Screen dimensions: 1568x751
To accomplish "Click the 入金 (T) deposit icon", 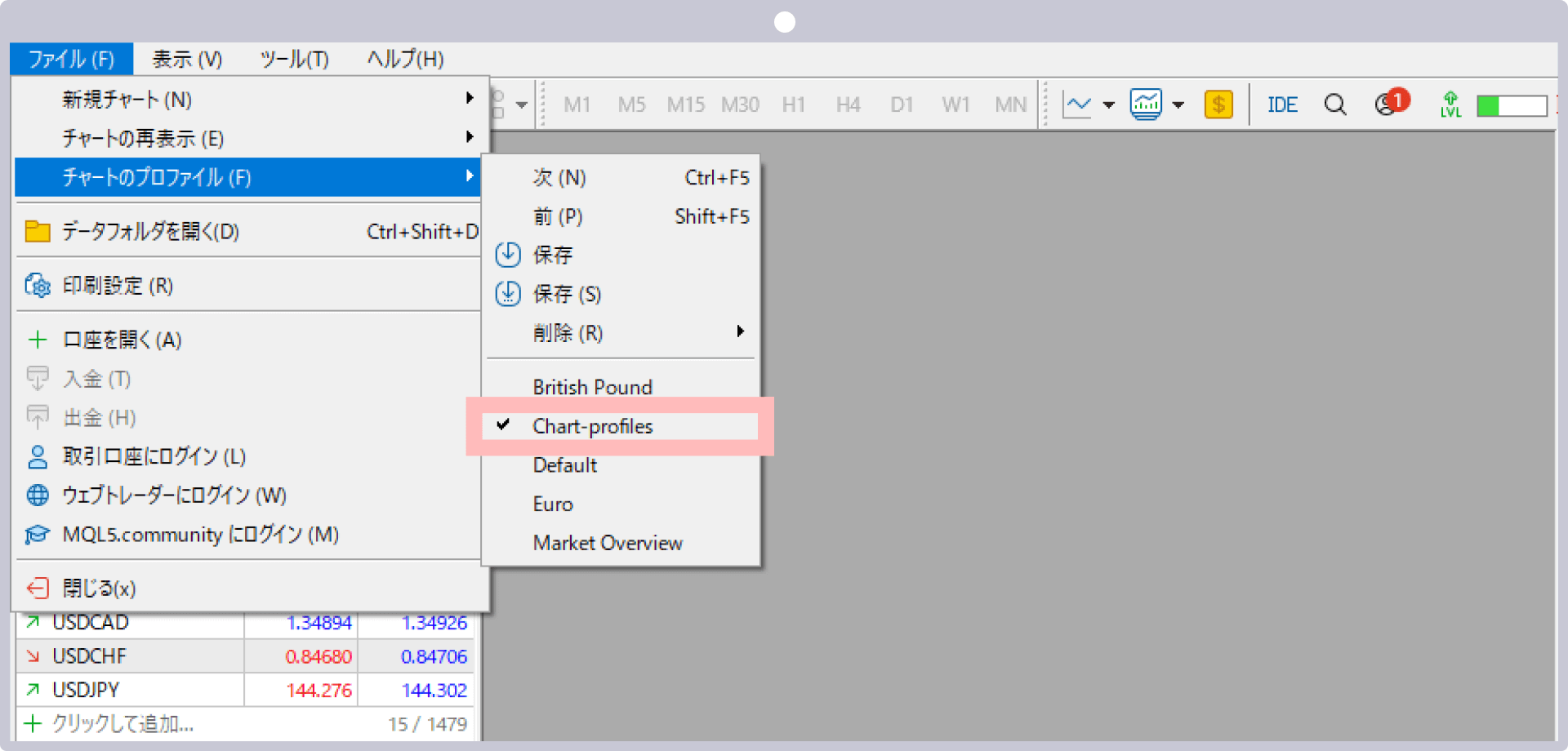I will (x=38, y=378).
